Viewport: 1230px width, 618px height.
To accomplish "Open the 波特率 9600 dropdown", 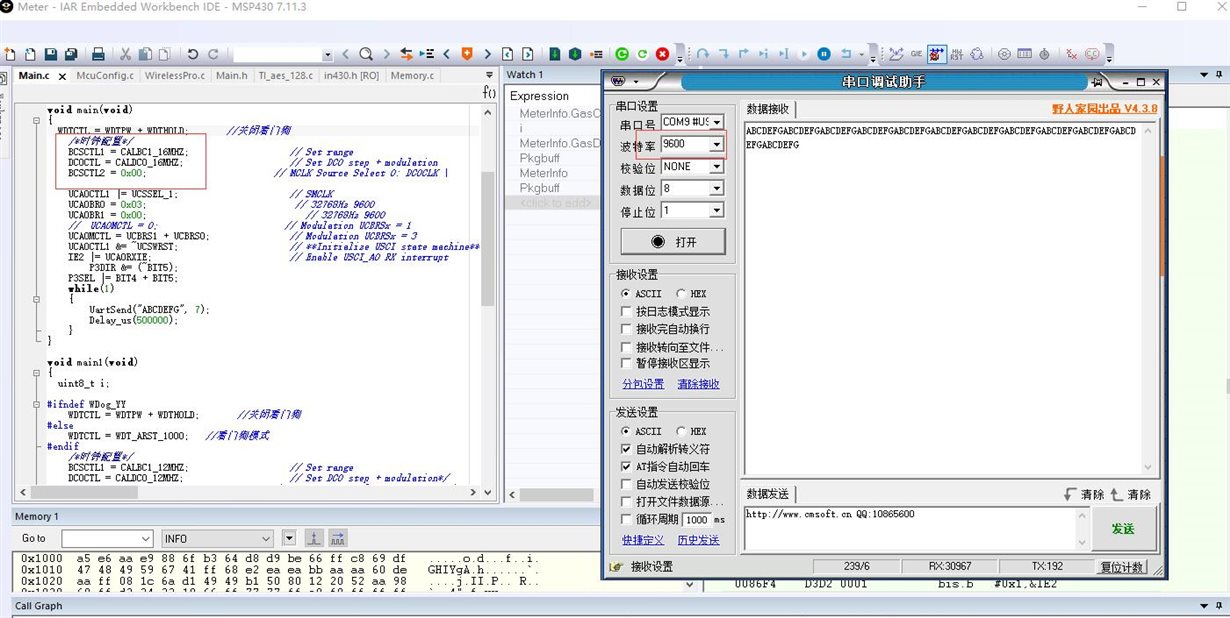I will pyautogui.click(x=717, y=145).
